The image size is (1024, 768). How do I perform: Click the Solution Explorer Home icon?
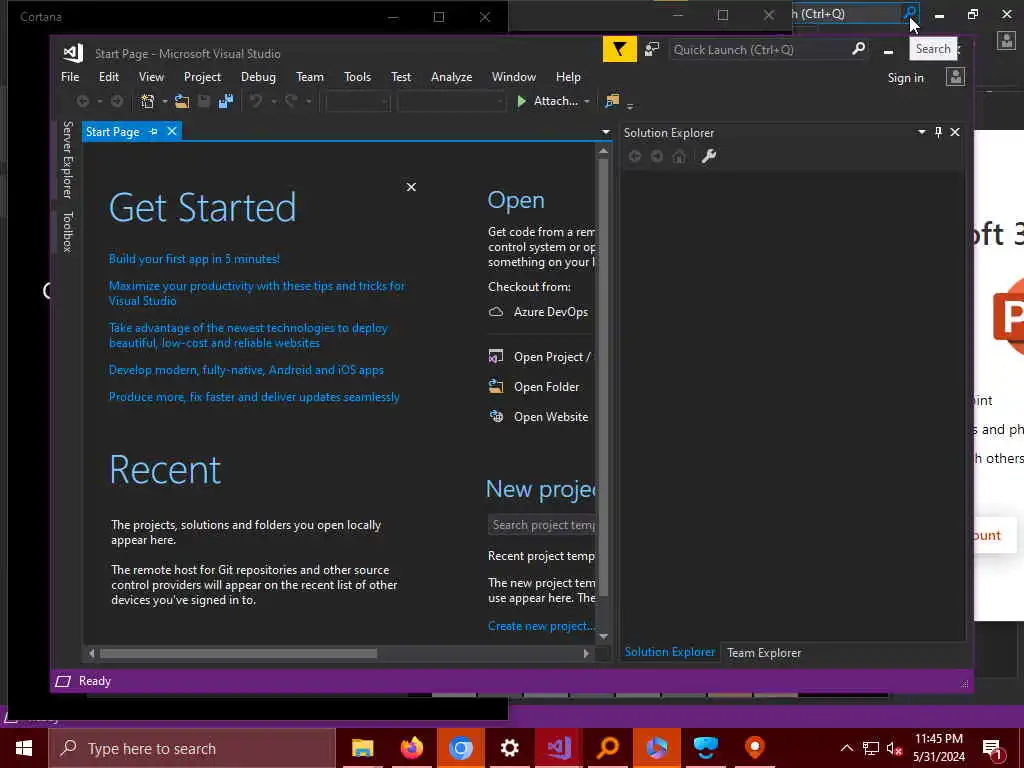pyautogui.click(x=679, y=156)
